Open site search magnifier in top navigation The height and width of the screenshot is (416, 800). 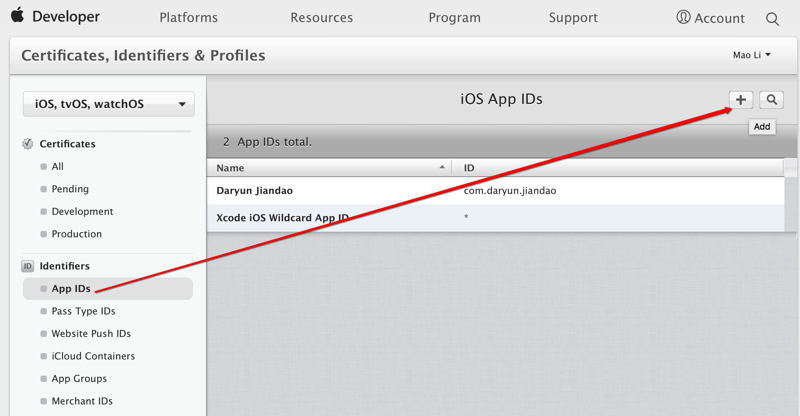[x=772, y=18]
